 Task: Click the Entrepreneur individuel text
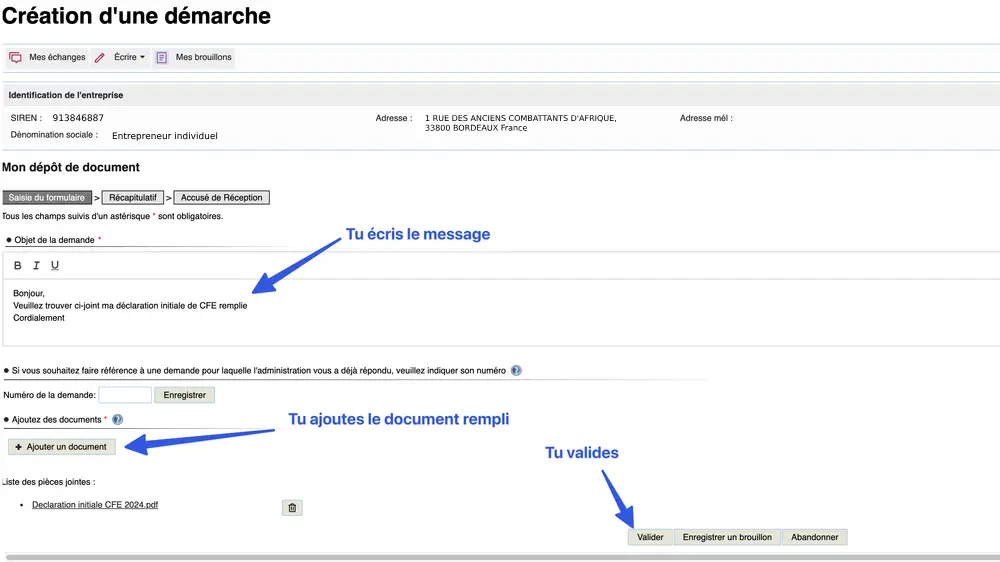(165, 136)
